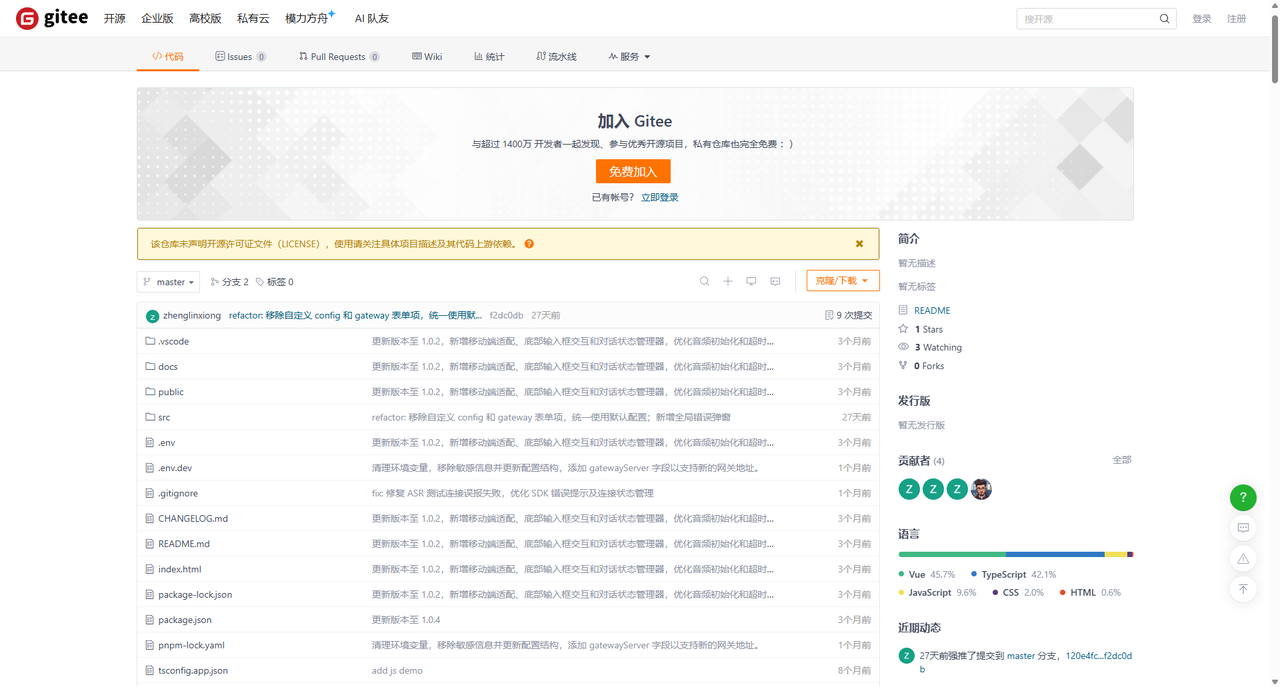Open the 克隆/下载 dropdown
This screenshot has height=687, width=1280.
[843, 281]
